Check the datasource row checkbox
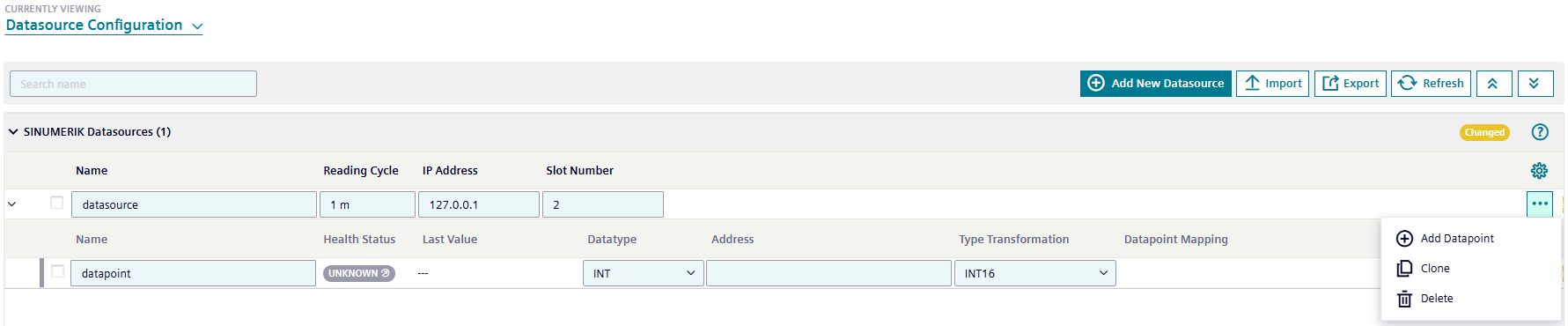The width and height of the screenshot is (1568, 326). click(x=57, y=203)
